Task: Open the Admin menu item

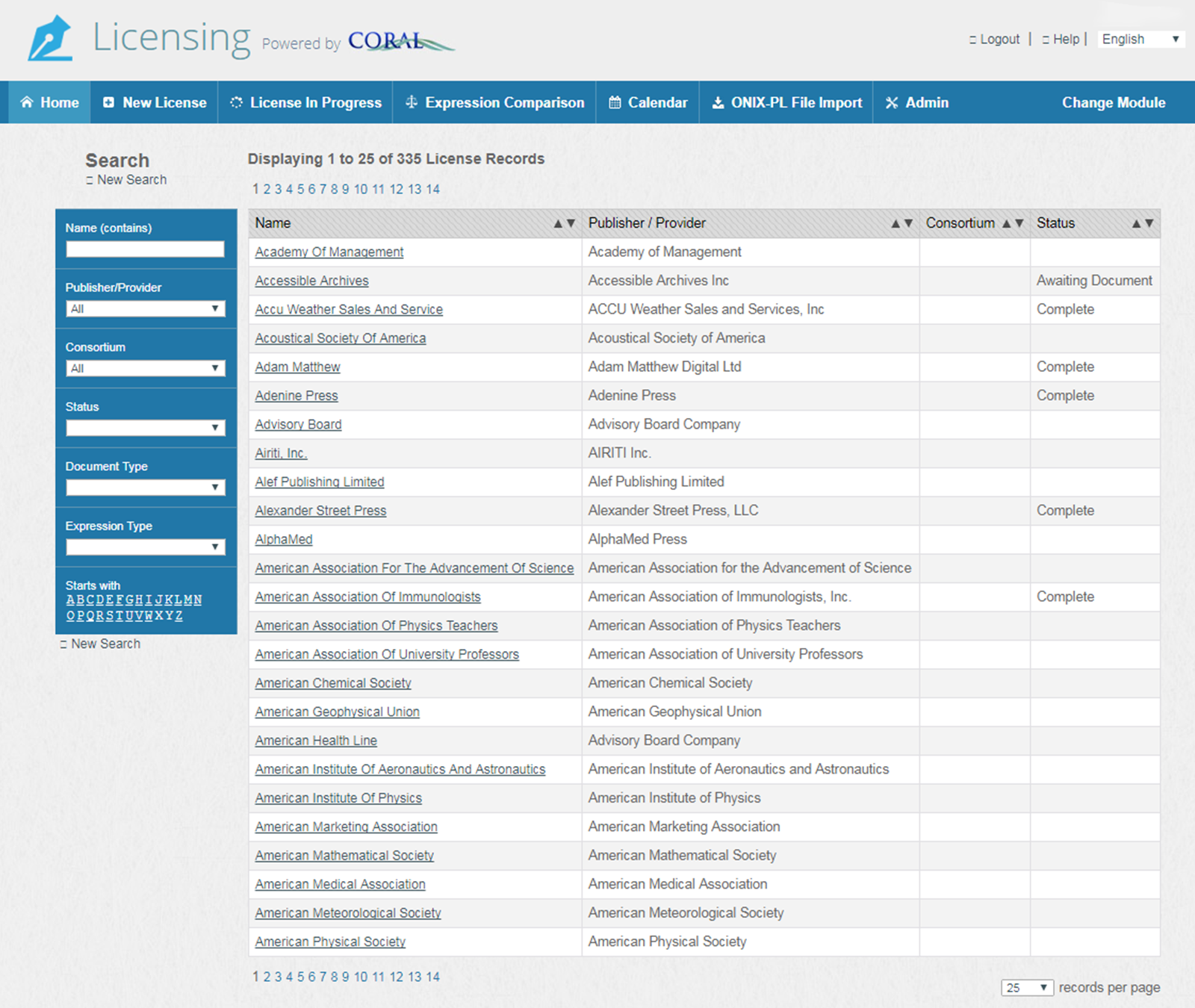Action: coord(916,102)
